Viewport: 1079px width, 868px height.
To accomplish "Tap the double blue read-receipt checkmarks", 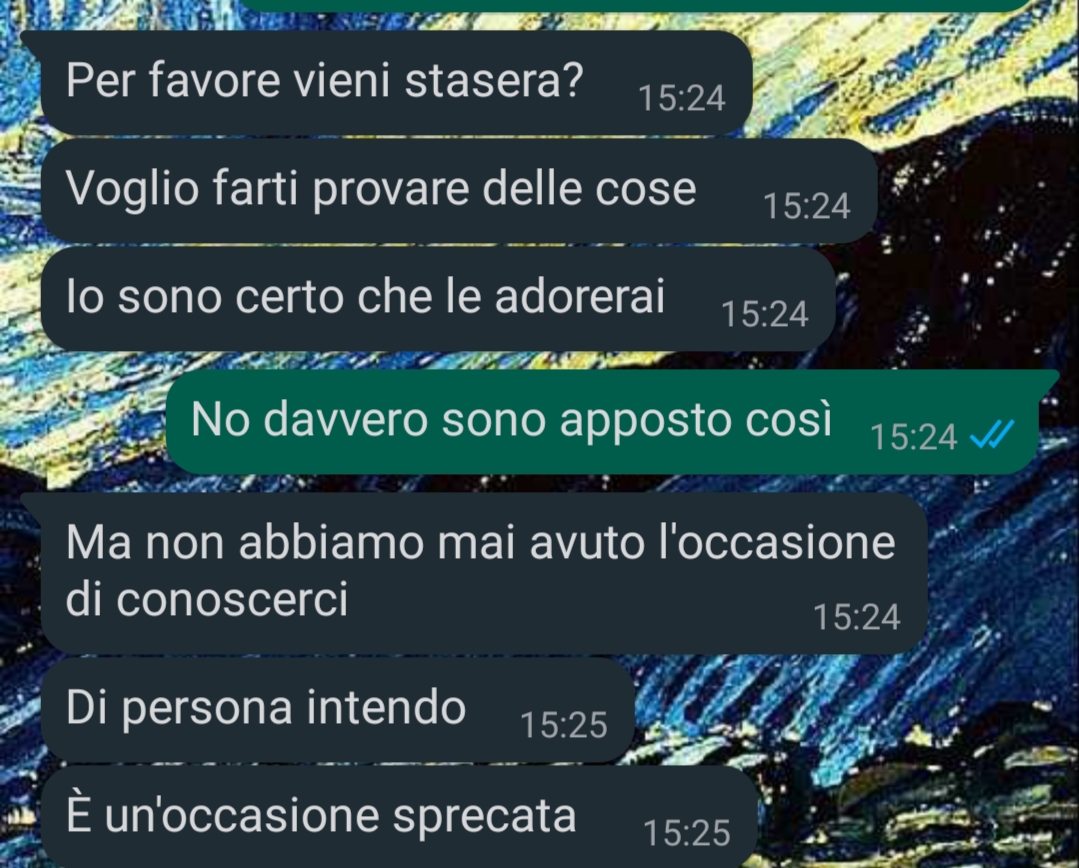I will point(992,436).
